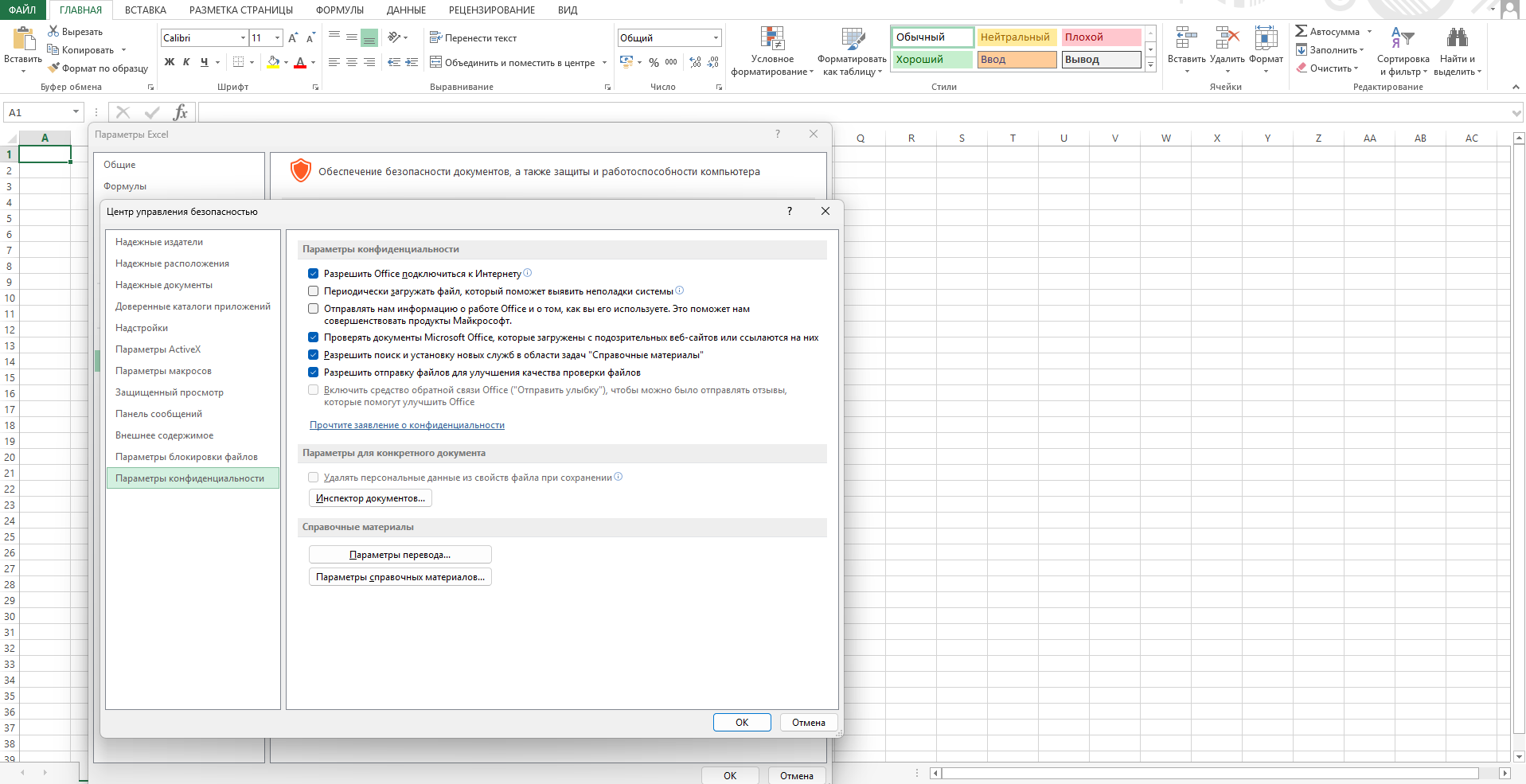
Task: Click the bottom vertical align icon
Action: click(x=369, y=37)
